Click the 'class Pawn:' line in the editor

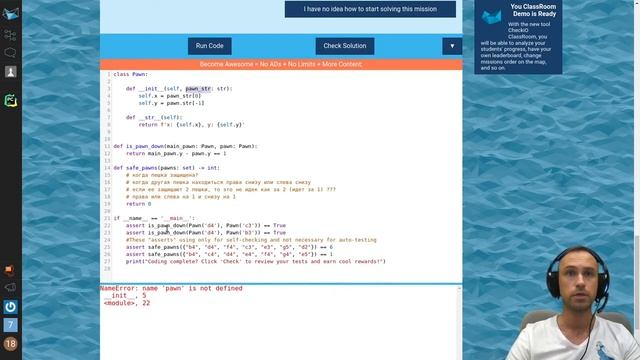coord(131,74)
